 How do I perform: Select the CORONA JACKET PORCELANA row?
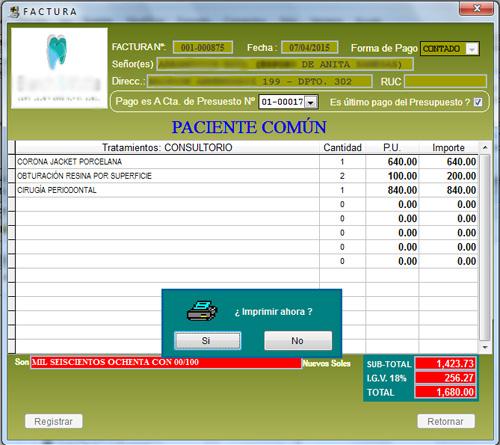(x=247, y=162)
